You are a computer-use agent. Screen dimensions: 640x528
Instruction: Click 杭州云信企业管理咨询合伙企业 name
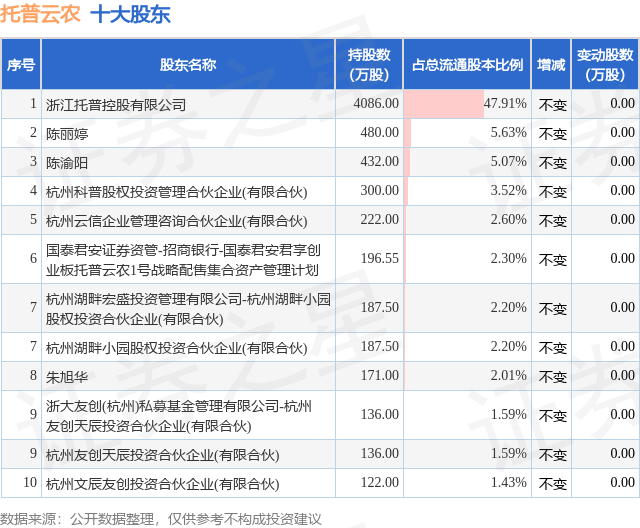[x=177, y=220]
